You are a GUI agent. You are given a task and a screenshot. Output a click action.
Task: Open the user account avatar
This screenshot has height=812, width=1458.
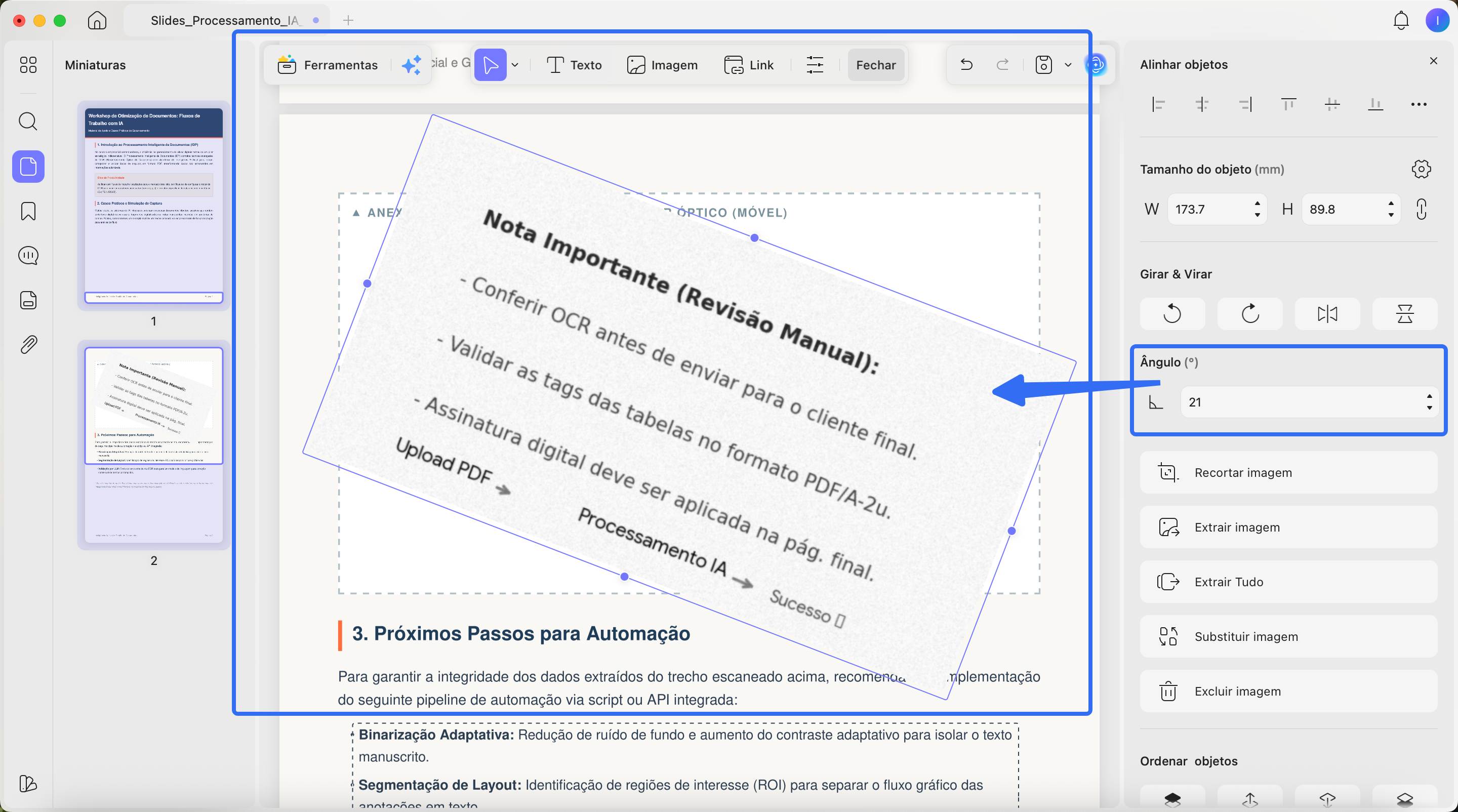pyautogui.click(x=1437, y=20)
